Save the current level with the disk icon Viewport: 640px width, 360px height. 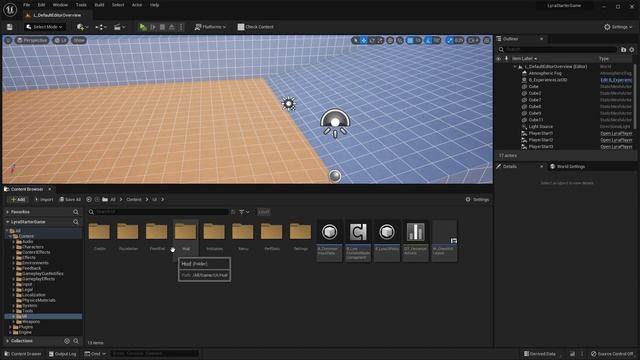(x=9, y=27)
